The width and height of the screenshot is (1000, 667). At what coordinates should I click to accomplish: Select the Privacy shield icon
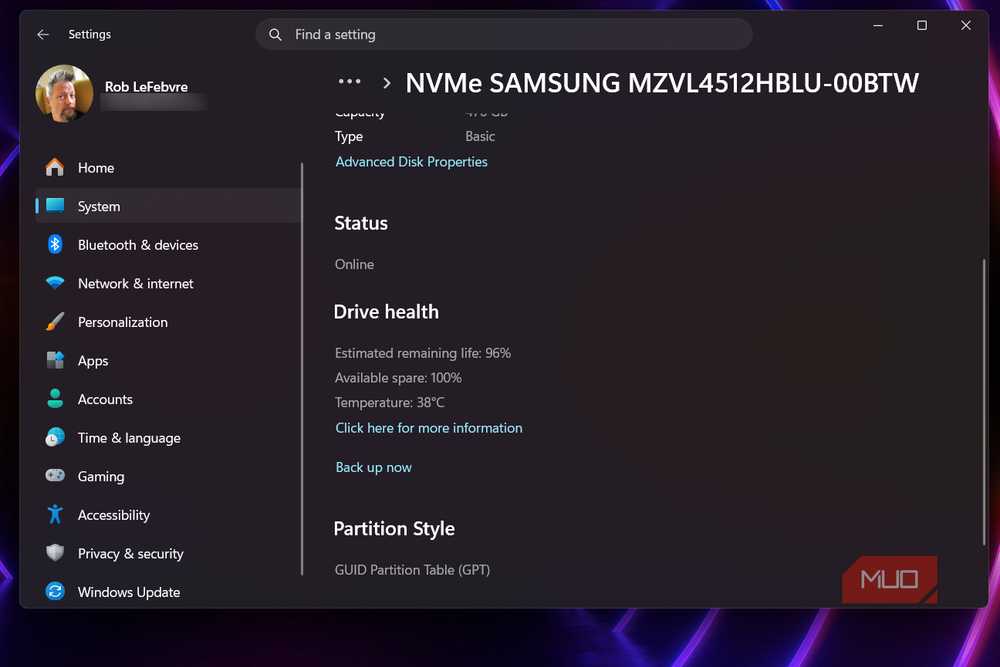(x=55, y=553)
